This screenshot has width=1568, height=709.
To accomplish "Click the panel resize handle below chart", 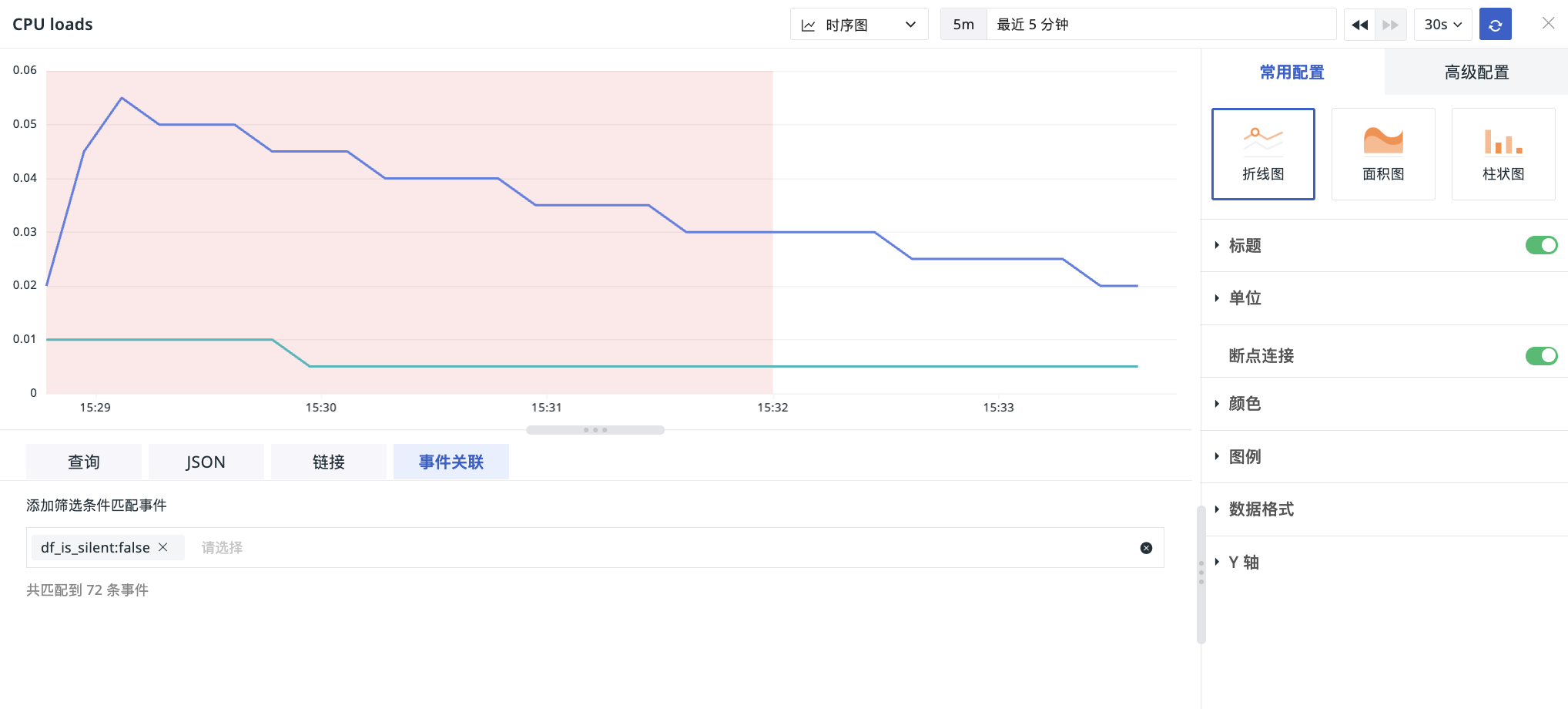I will click(x=595, y=430).
